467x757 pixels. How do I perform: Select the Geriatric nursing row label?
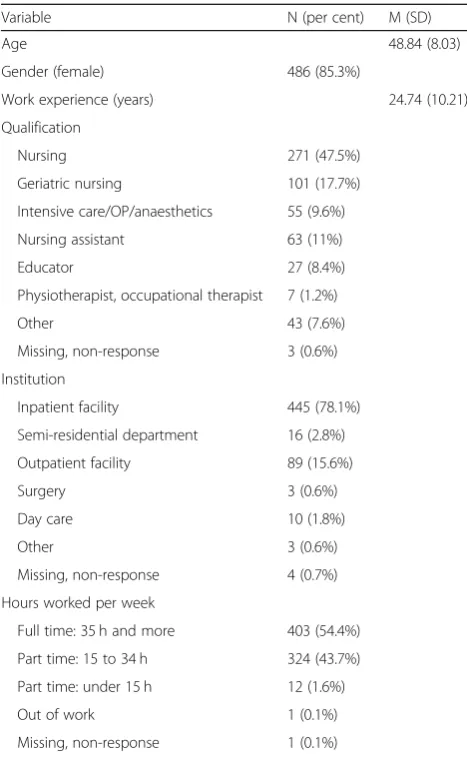point(69,184)
